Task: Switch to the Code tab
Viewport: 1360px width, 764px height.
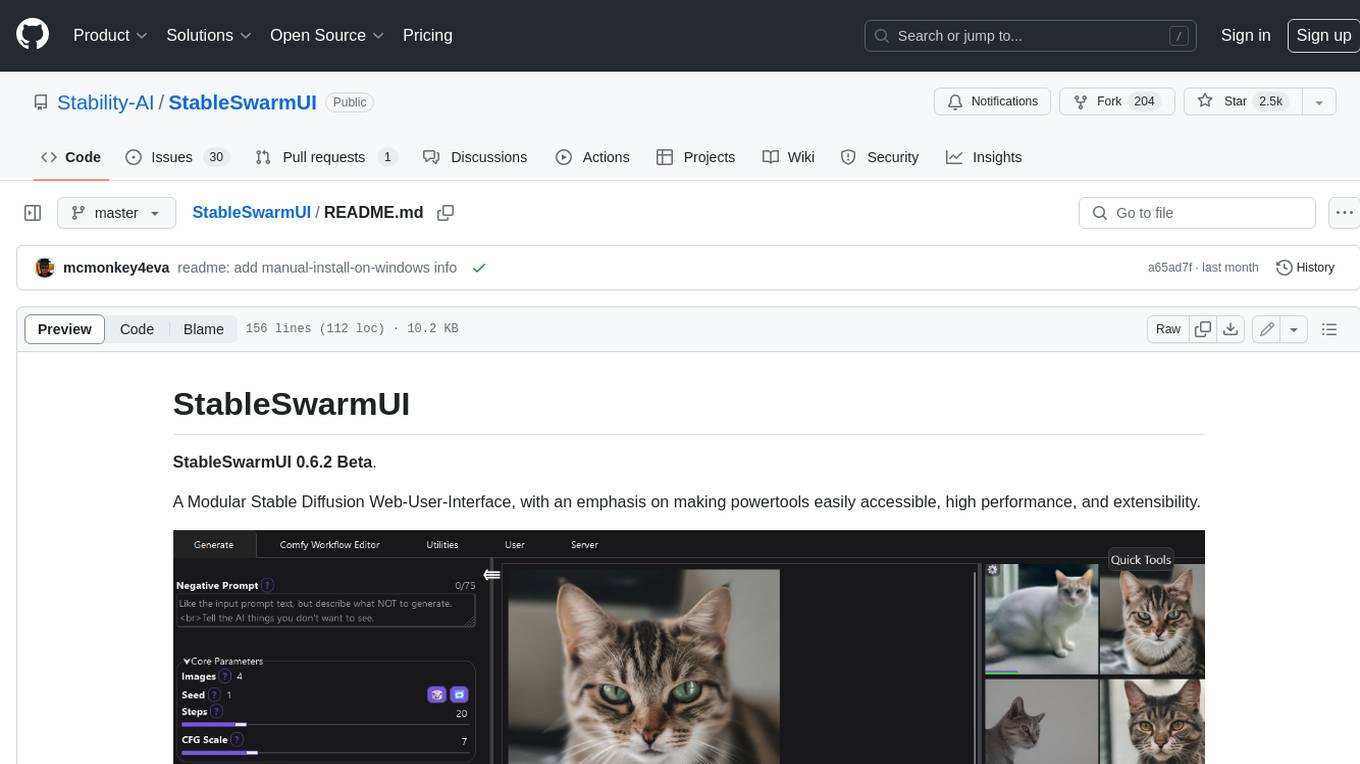Action: 70,157
